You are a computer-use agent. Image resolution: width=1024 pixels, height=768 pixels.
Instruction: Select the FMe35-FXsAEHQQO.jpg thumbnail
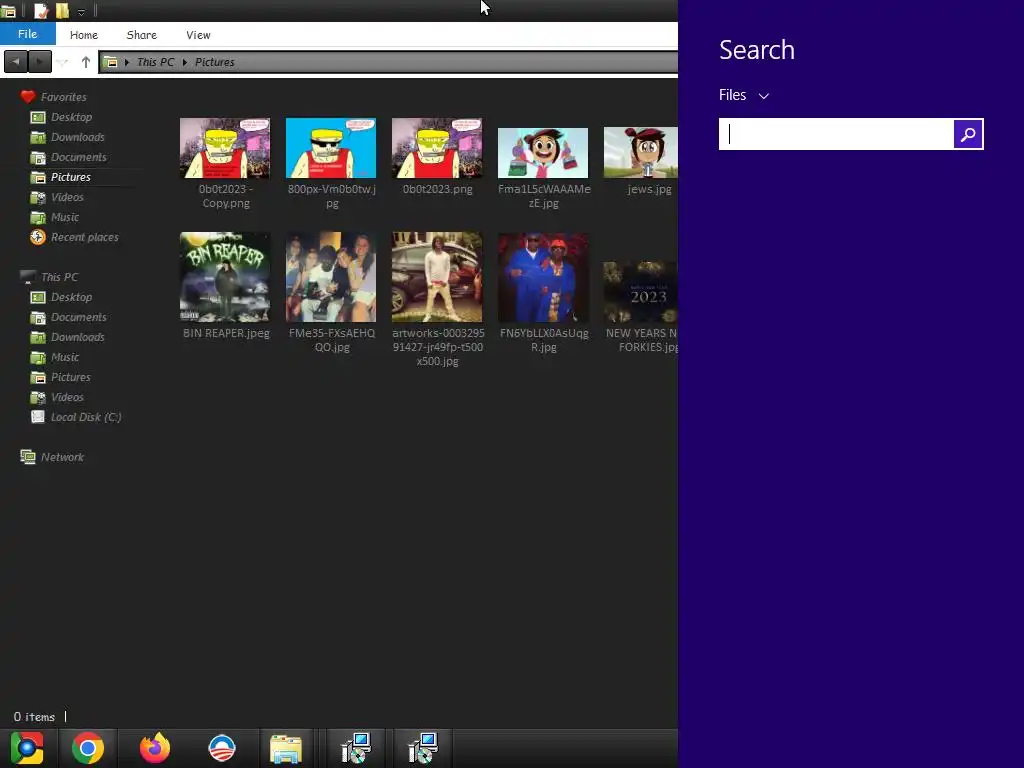click(331, 277)
